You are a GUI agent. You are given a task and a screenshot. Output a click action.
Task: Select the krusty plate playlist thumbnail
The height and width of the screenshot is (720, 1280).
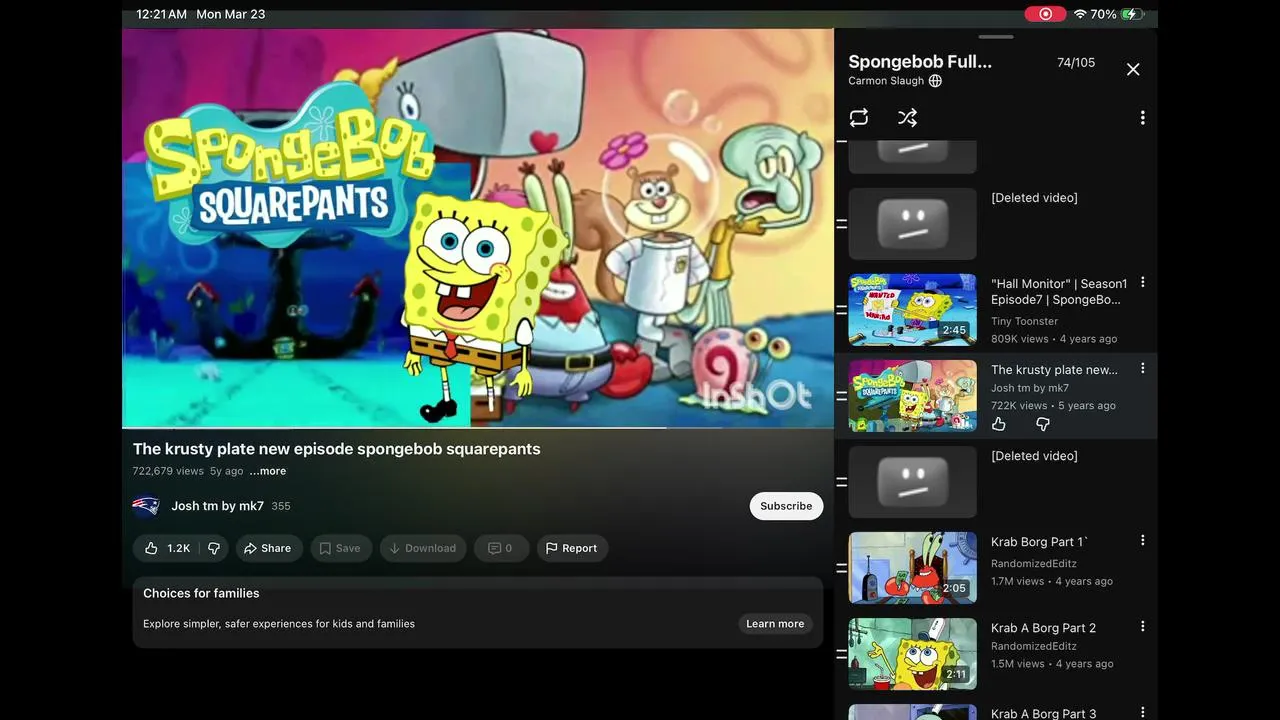click(912, 396)
